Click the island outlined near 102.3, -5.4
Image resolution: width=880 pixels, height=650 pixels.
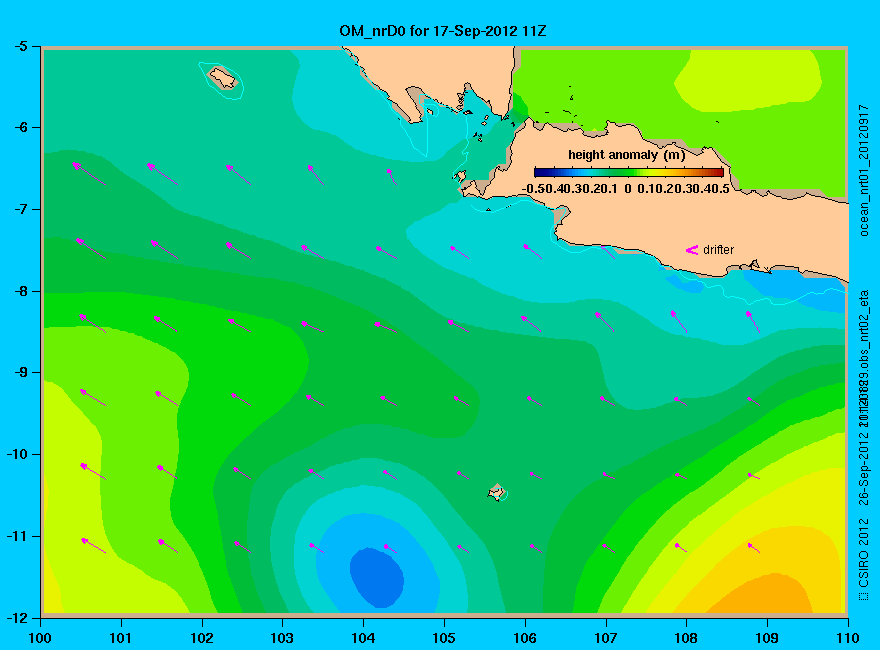pyautogui.click(x=223, y=77)
